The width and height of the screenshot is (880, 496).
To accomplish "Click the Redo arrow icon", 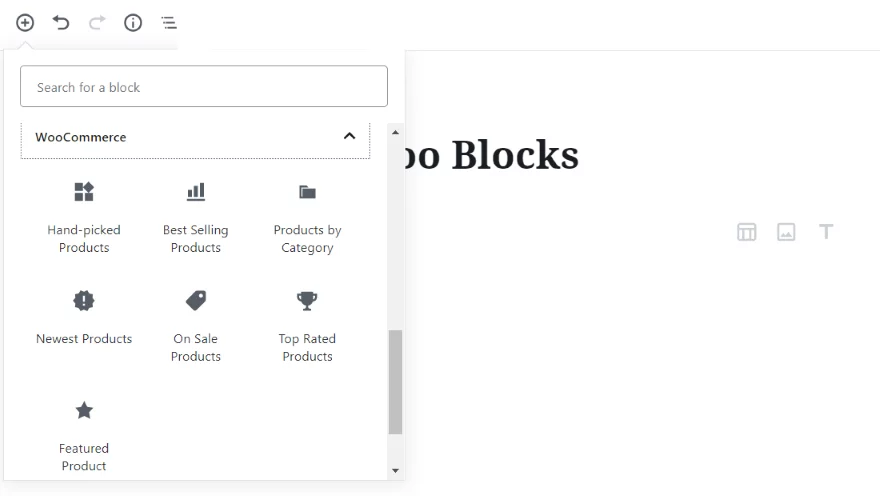I will coord(97,23).
